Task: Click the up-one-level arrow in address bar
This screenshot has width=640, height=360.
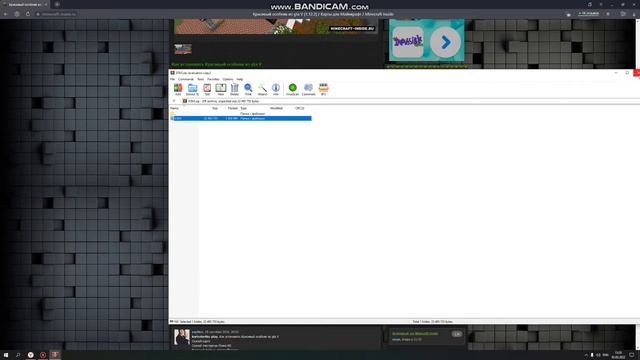Action: (174, 101)
